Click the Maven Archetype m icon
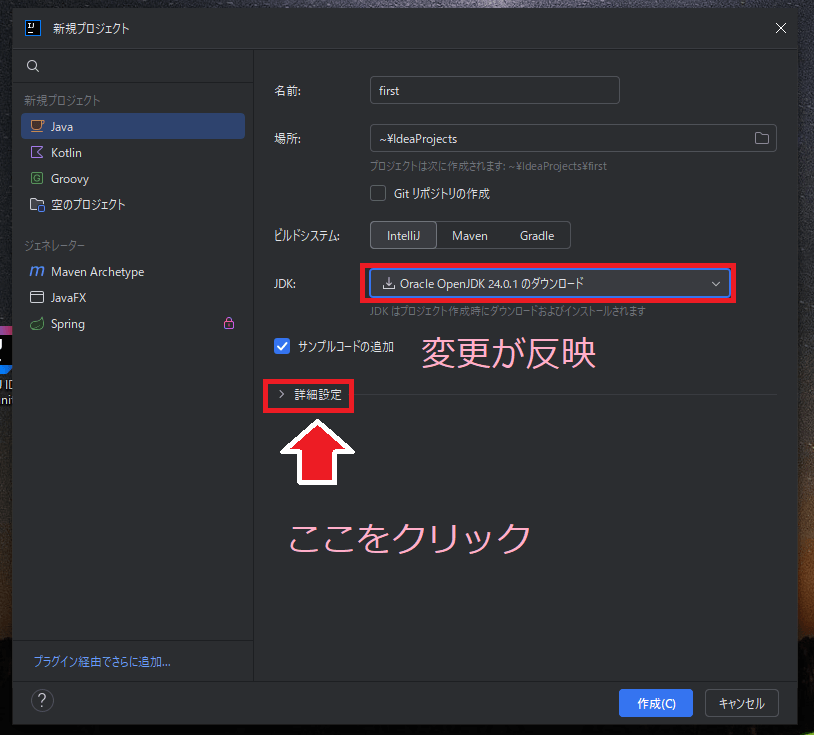 click(37, 271)
